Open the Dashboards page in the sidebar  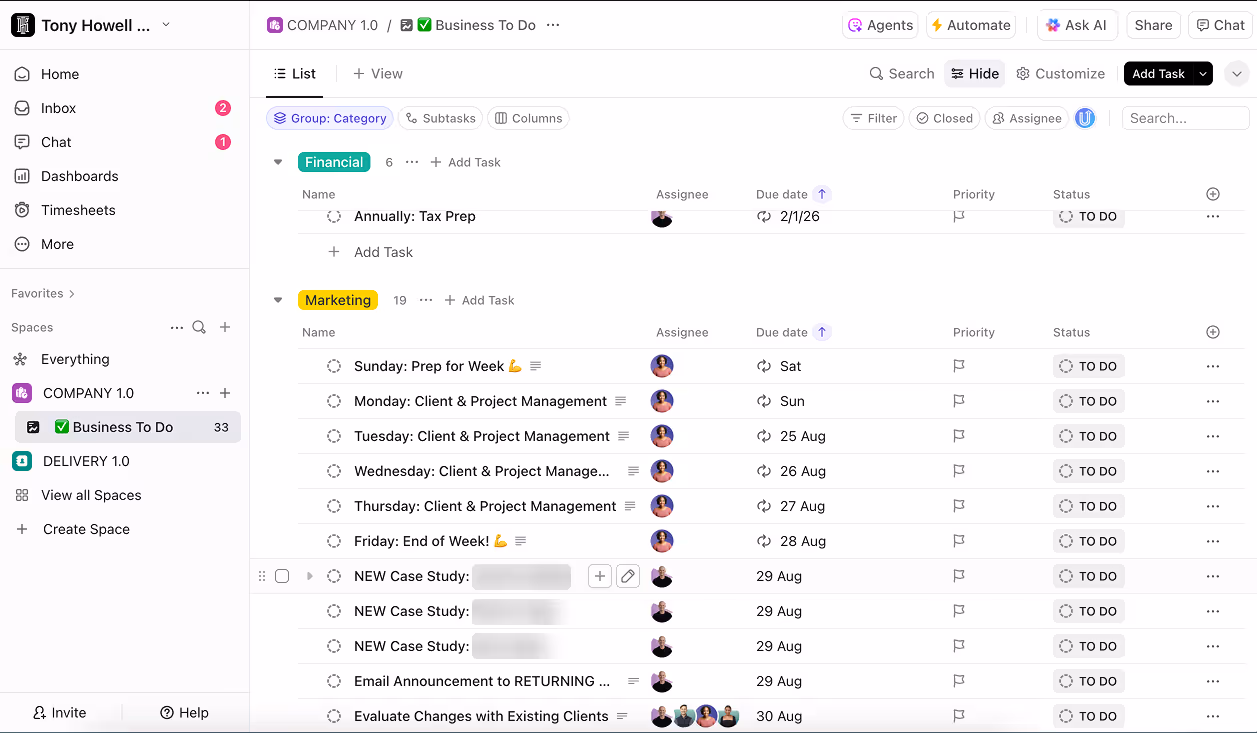click(79, 176)
